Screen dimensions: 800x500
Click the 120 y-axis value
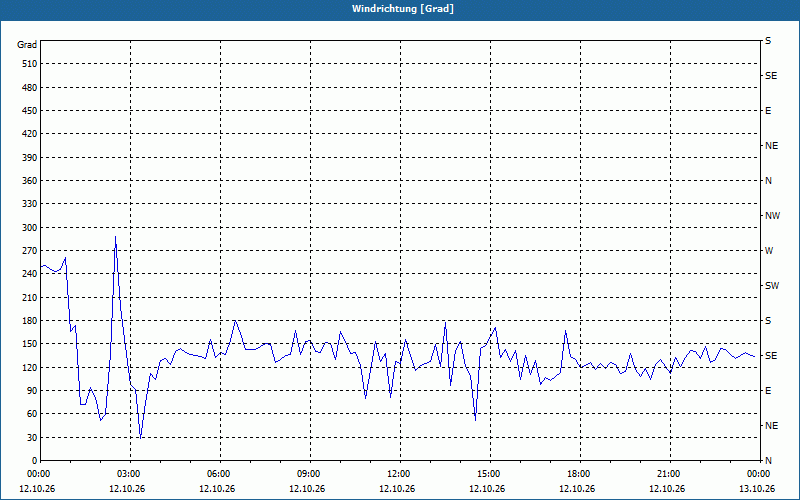point(30,367)
